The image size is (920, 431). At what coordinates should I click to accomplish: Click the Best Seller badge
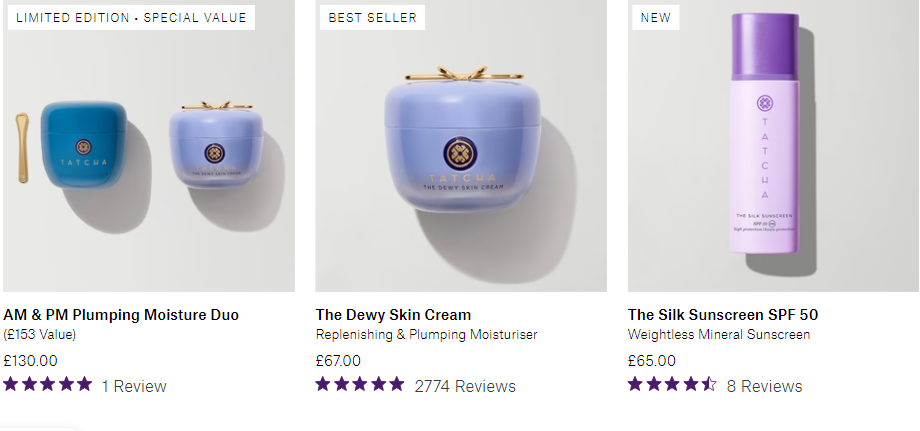point(373,18)
